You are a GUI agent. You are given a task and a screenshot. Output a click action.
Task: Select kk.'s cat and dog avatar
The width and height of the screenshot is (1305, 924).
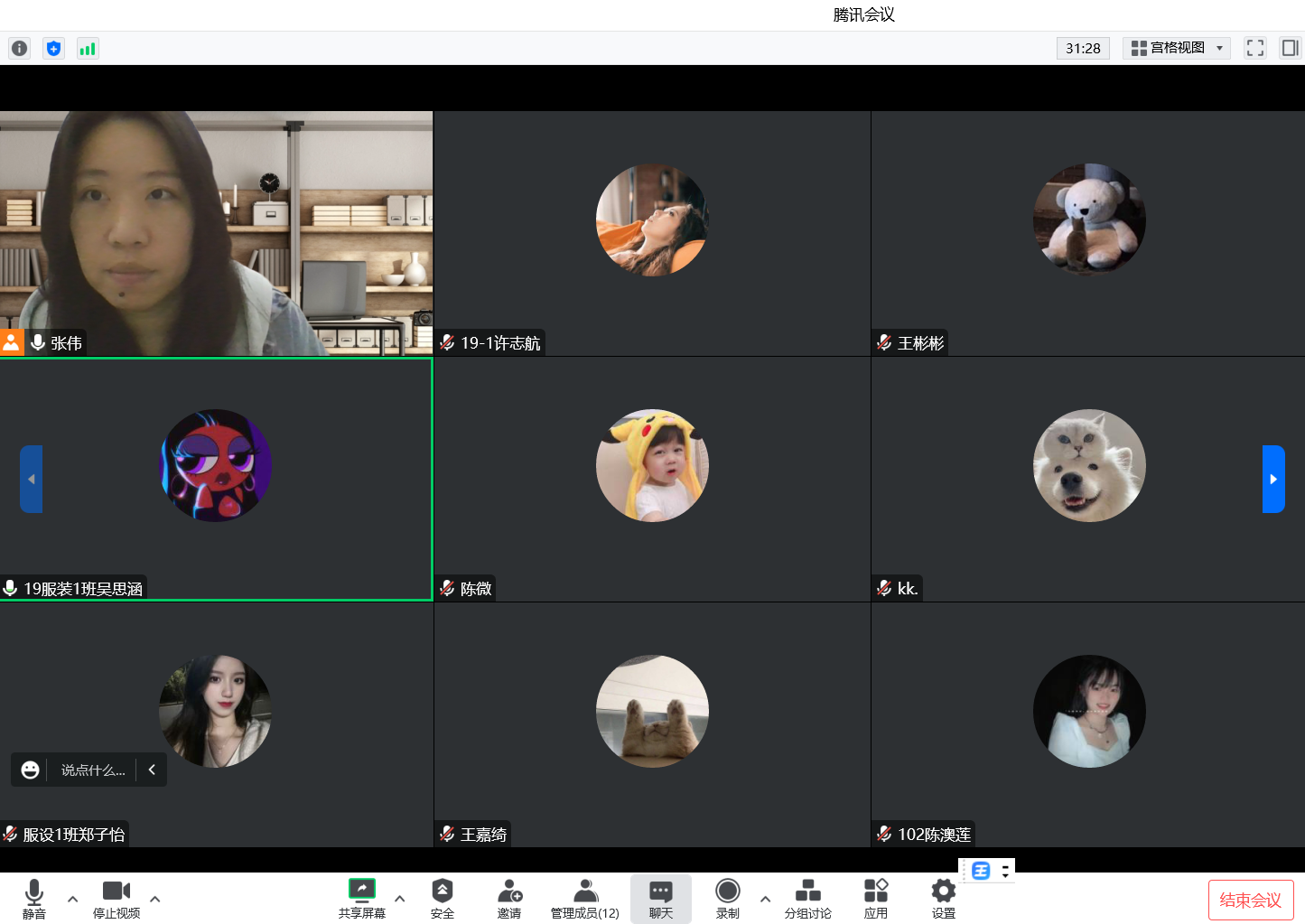point(1089,465)
